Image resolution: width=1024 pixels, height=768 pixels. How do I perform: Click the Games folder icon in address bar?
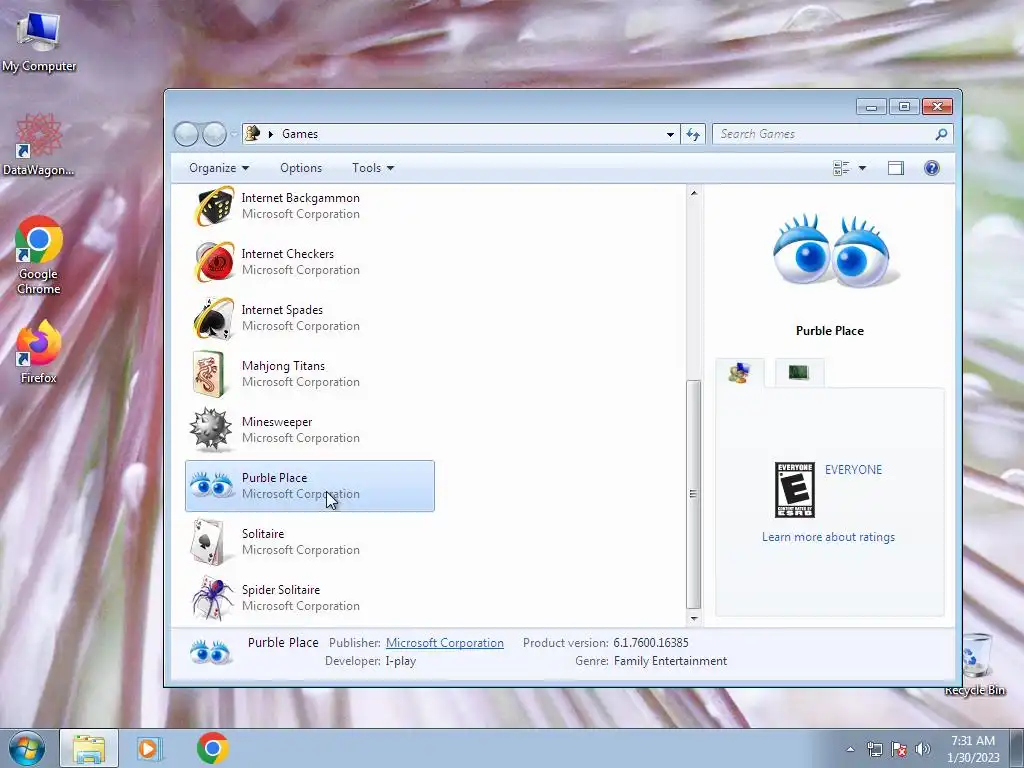click(252, 133)
